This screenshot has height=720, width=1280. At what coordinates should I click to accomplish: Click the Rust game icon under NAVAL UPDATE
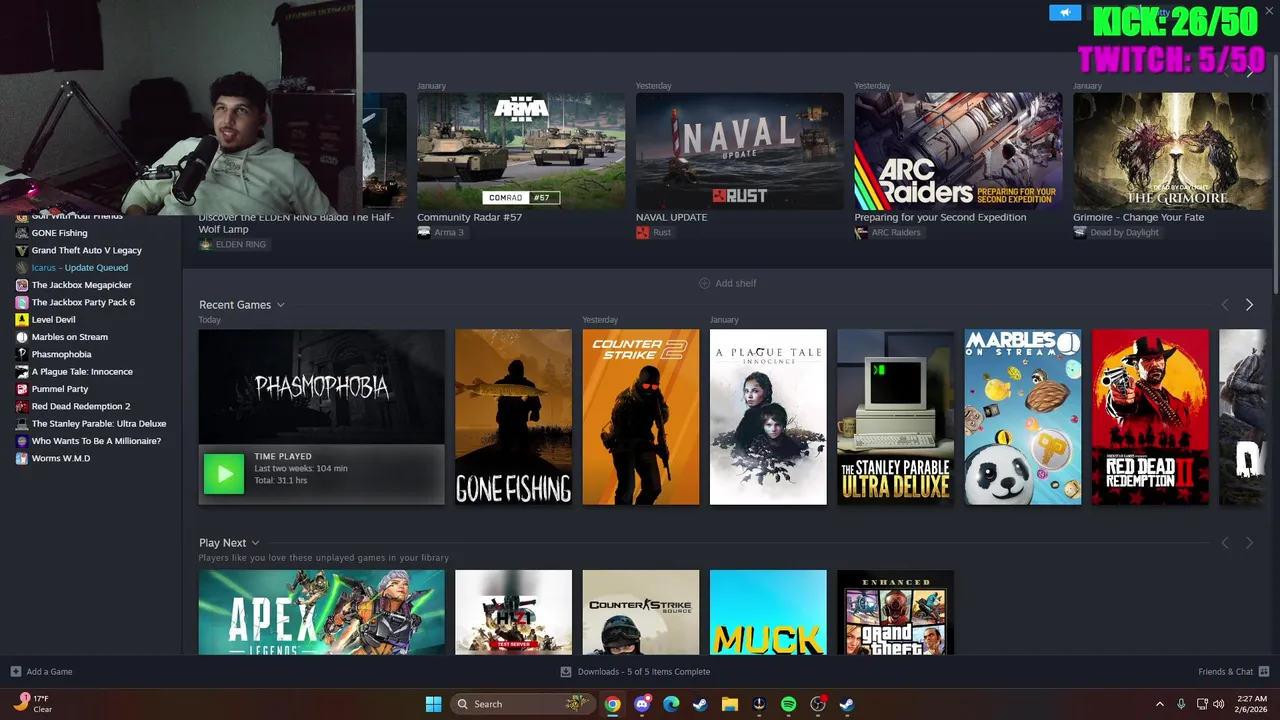pos(643,233)
